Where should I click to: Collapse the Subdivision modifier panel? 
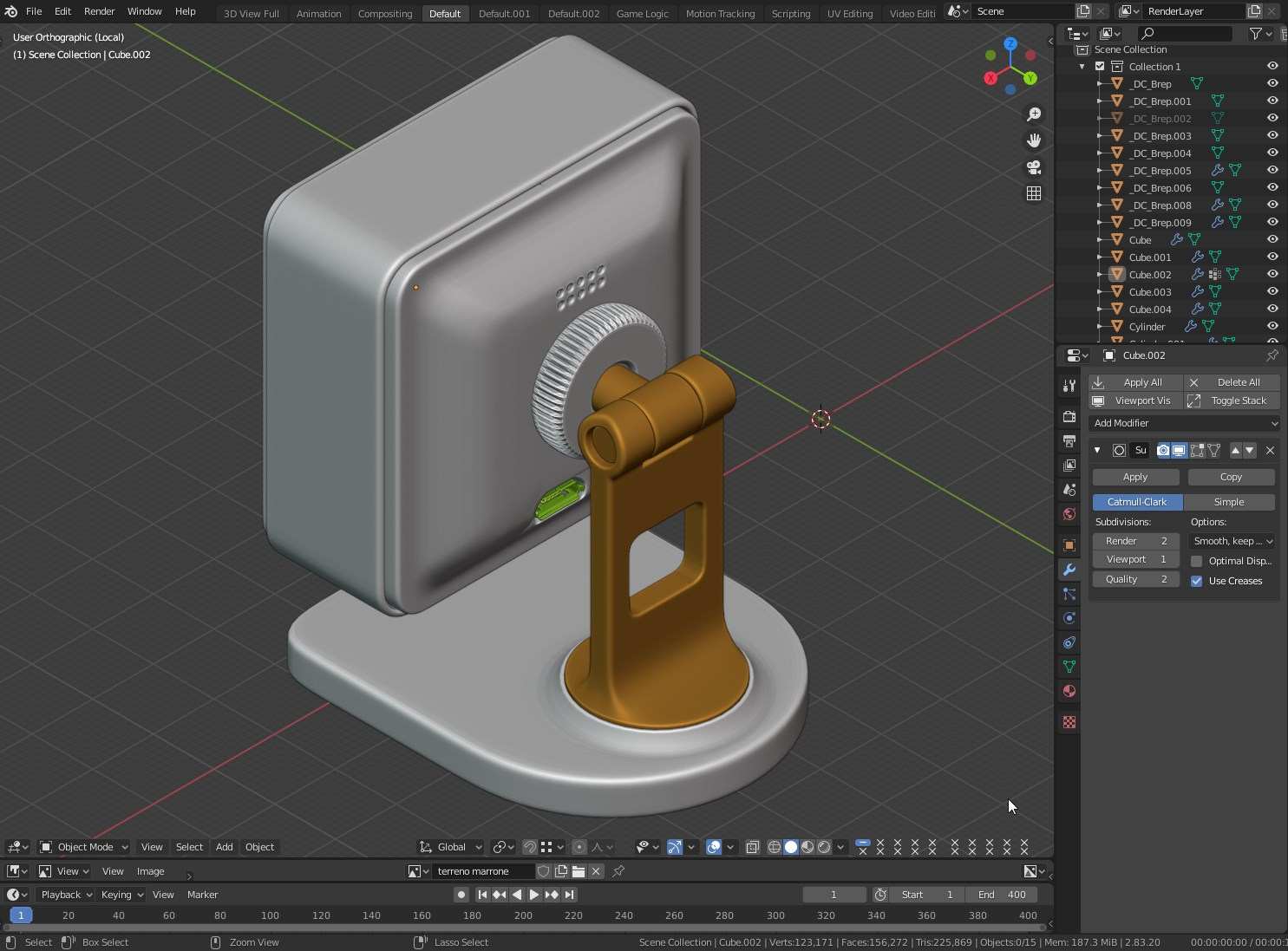pos(1097,450)
